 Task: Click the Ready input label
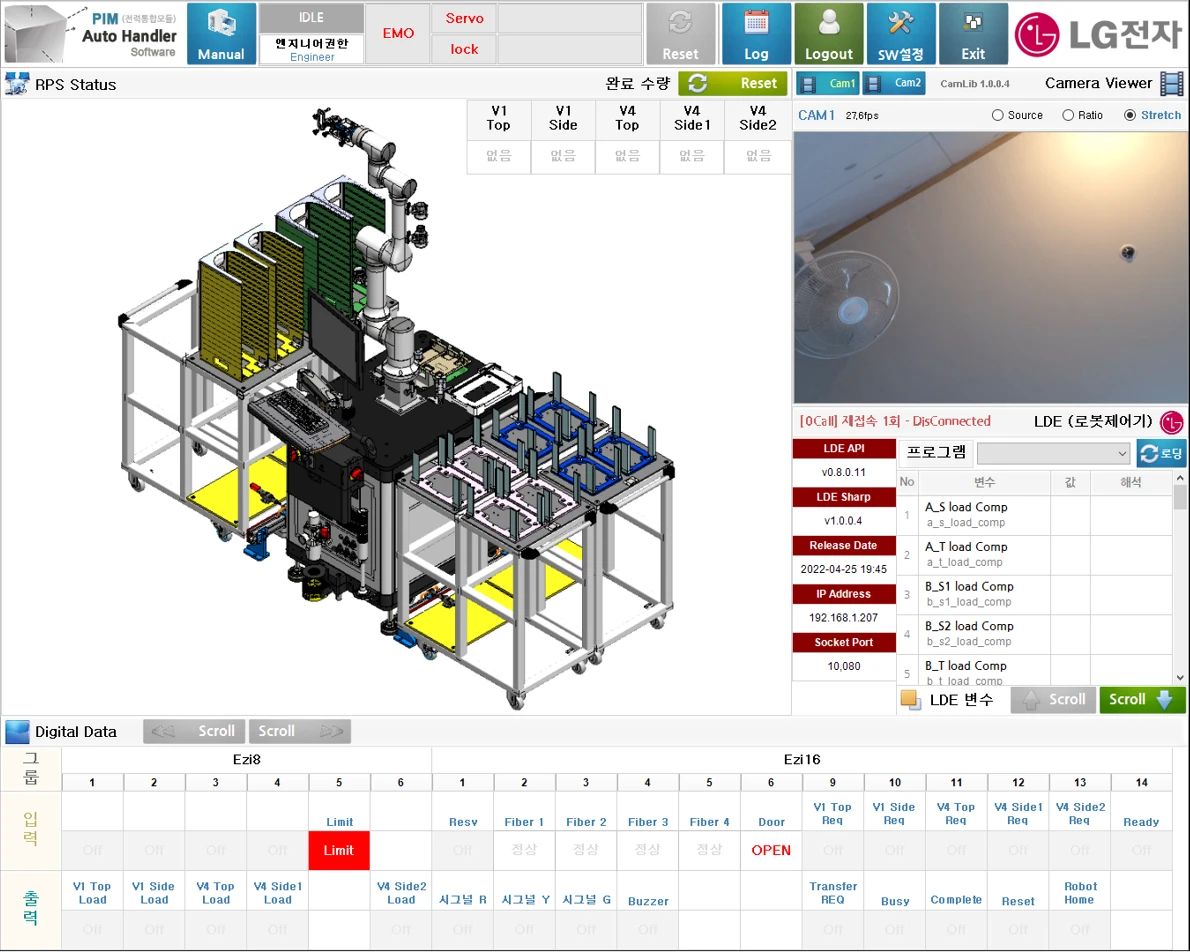[1141, 821]
